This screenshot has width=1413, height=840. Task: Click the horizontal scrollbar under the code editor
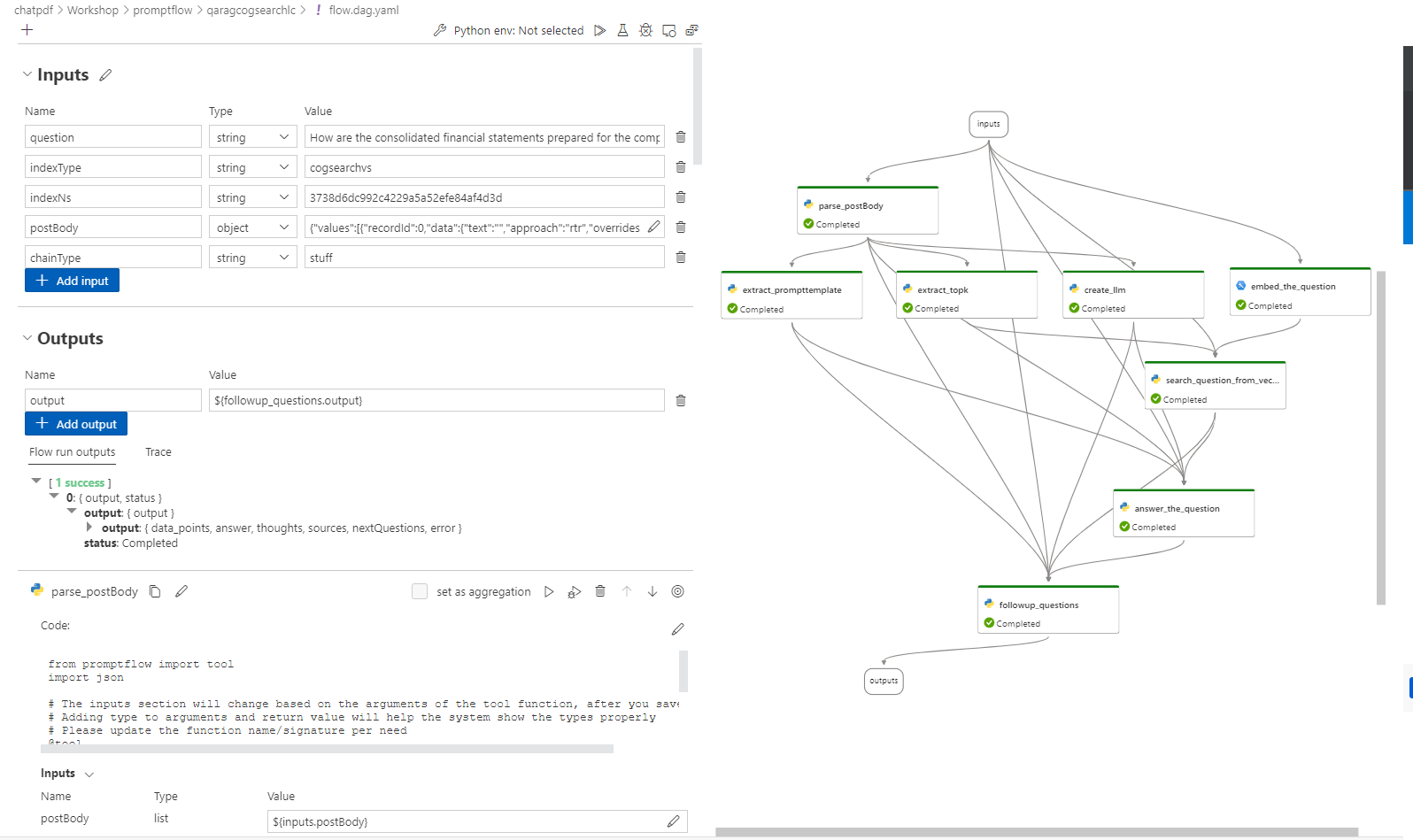click(x=327, y=749)
